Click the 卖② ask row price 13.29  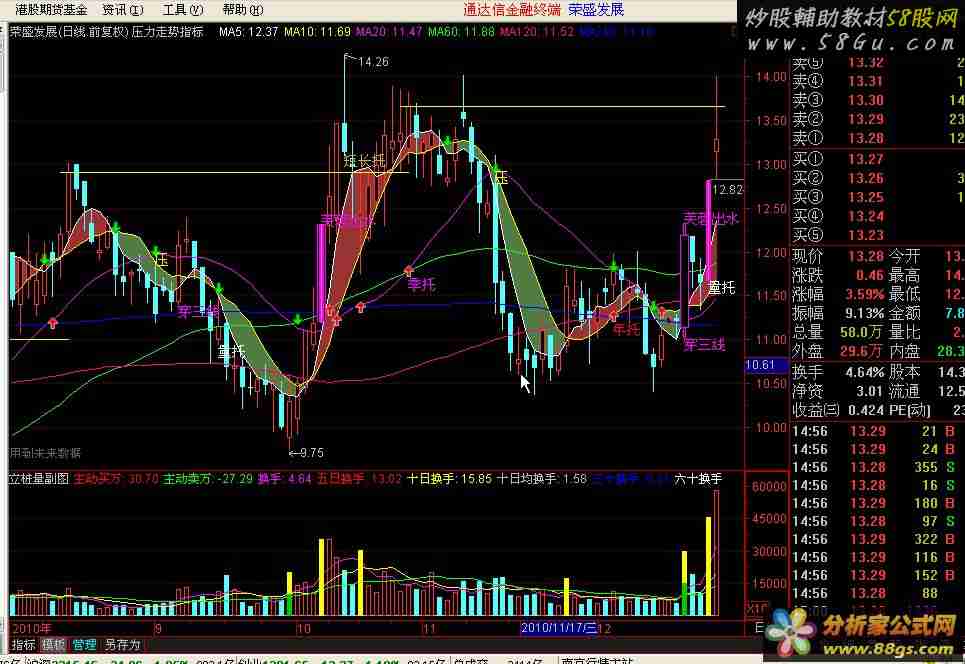(866, 119)
